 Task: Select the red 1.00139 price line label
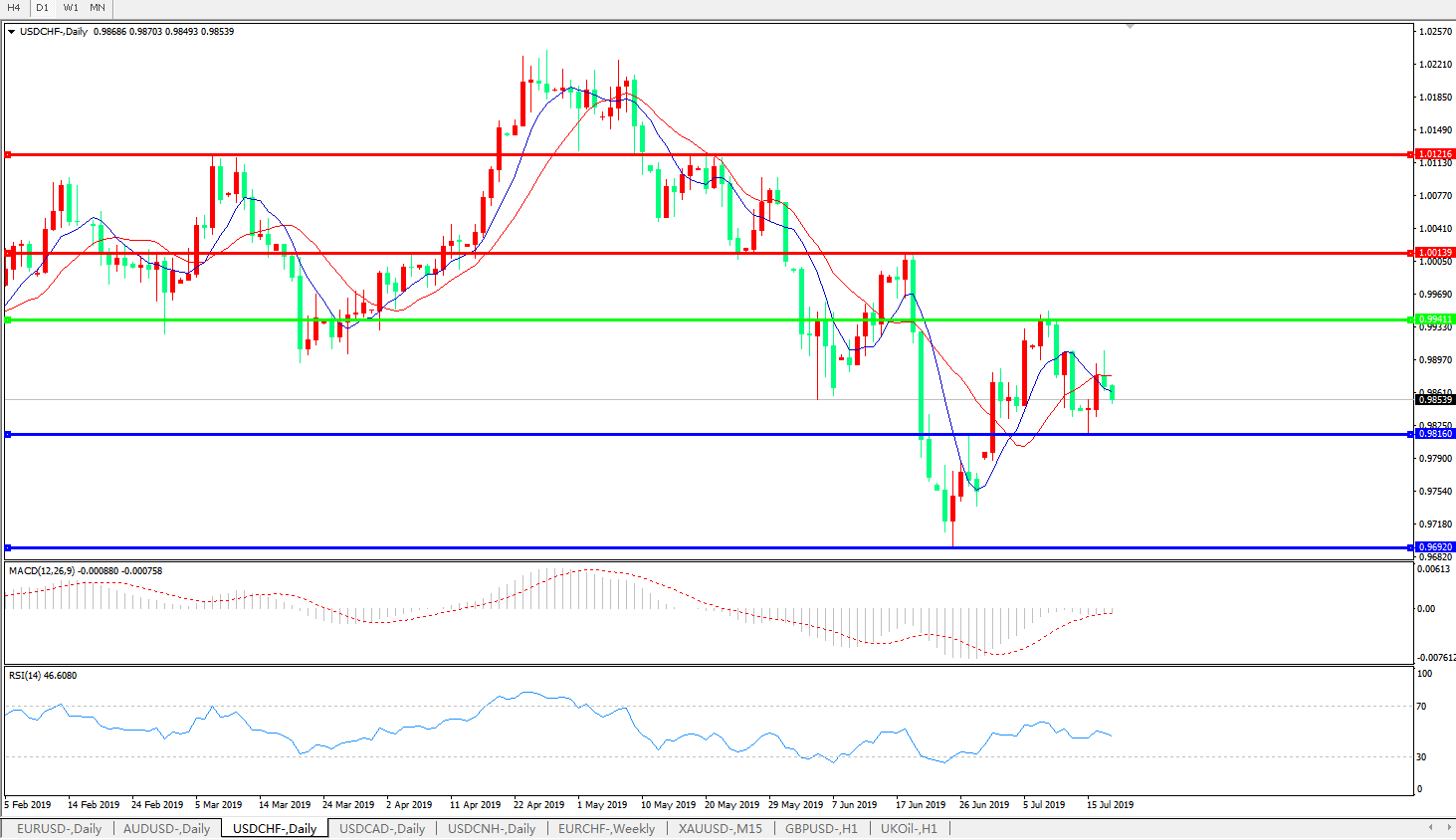[x=1435, y=253]
